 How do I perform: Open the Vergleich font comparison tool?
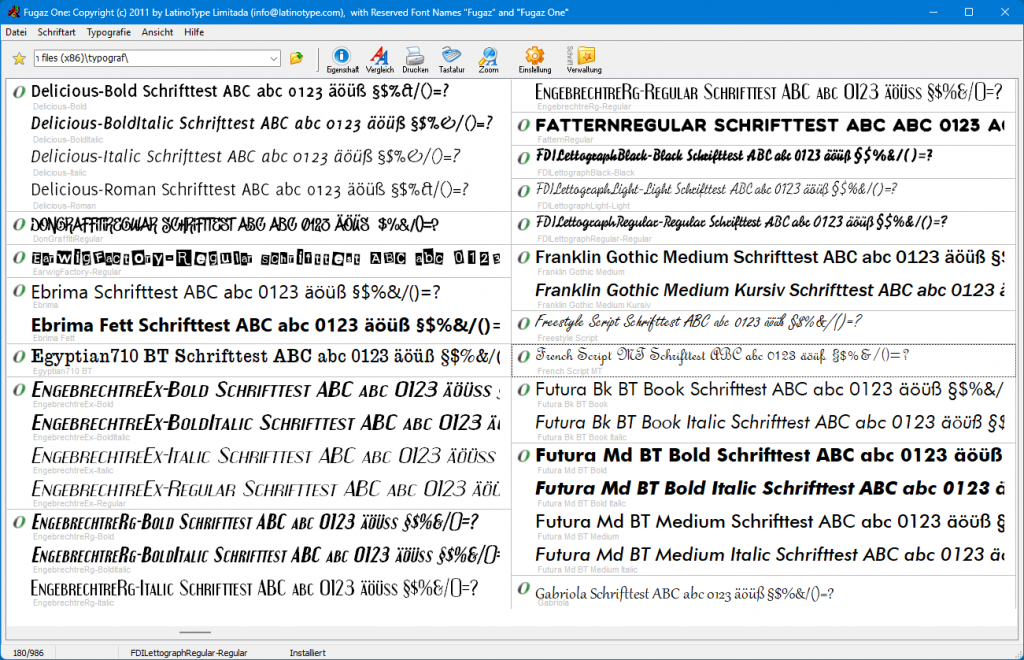(x=380, y=58)
